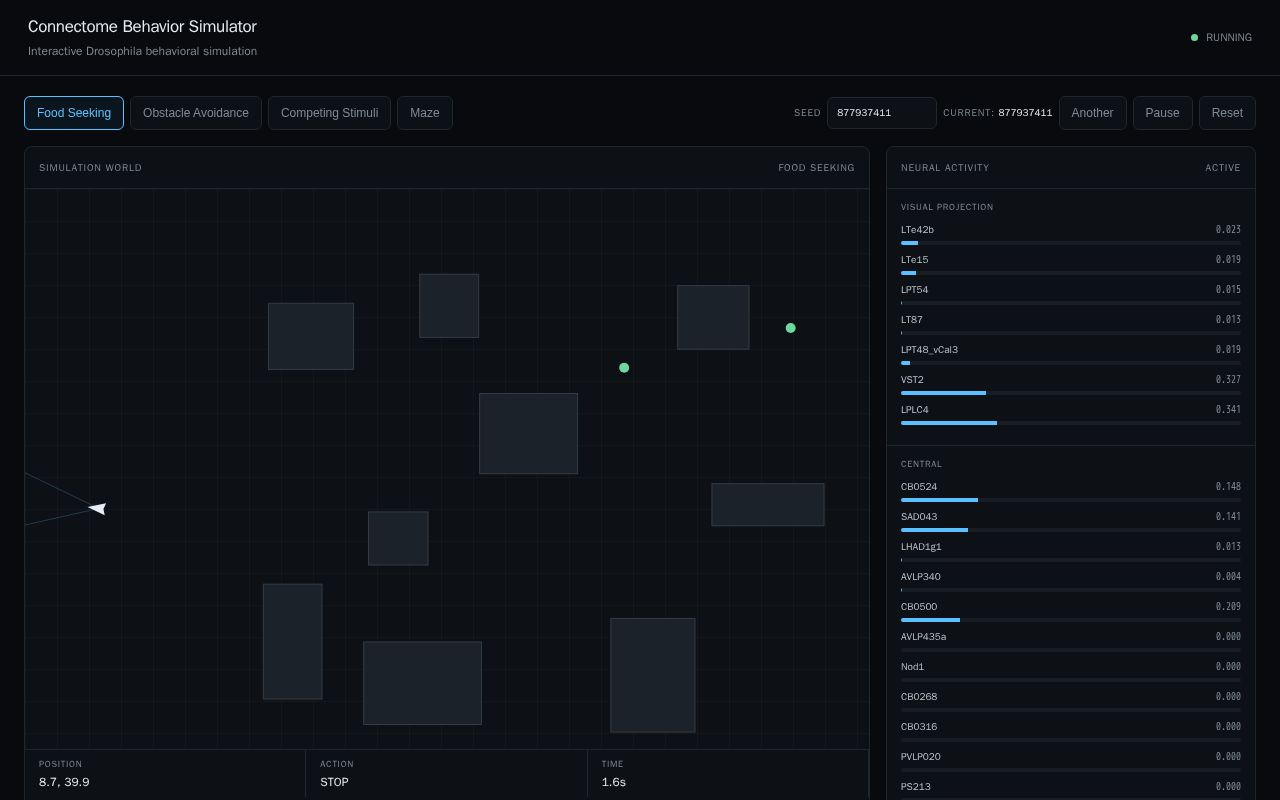The width and height of the screenshot is (1280, 800).
Task: Click the green RUNNING status dot
Action: tap(1194, 38)
